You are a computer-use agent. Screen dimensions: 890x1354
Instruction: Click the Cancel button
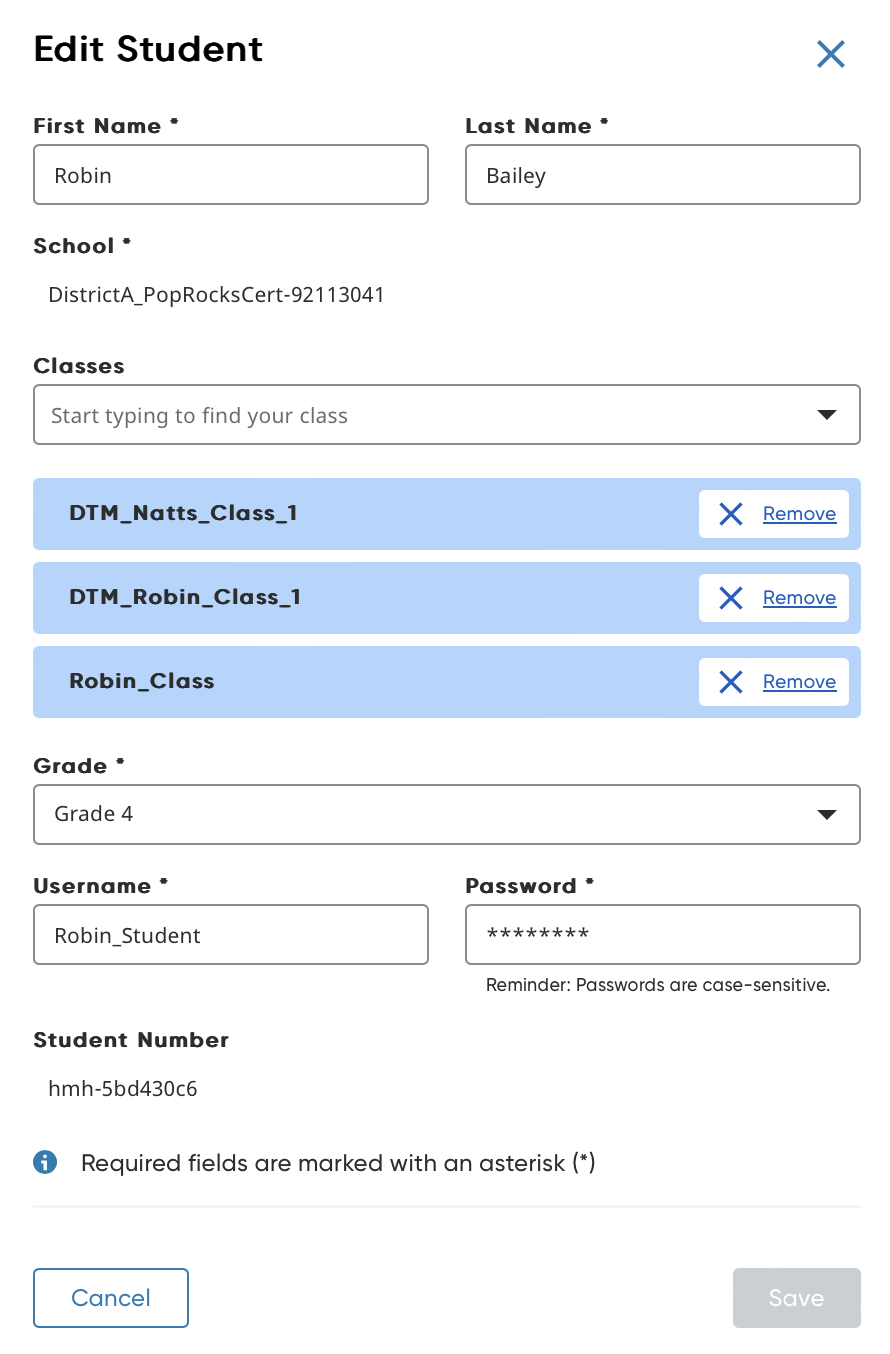[111, 1298]
